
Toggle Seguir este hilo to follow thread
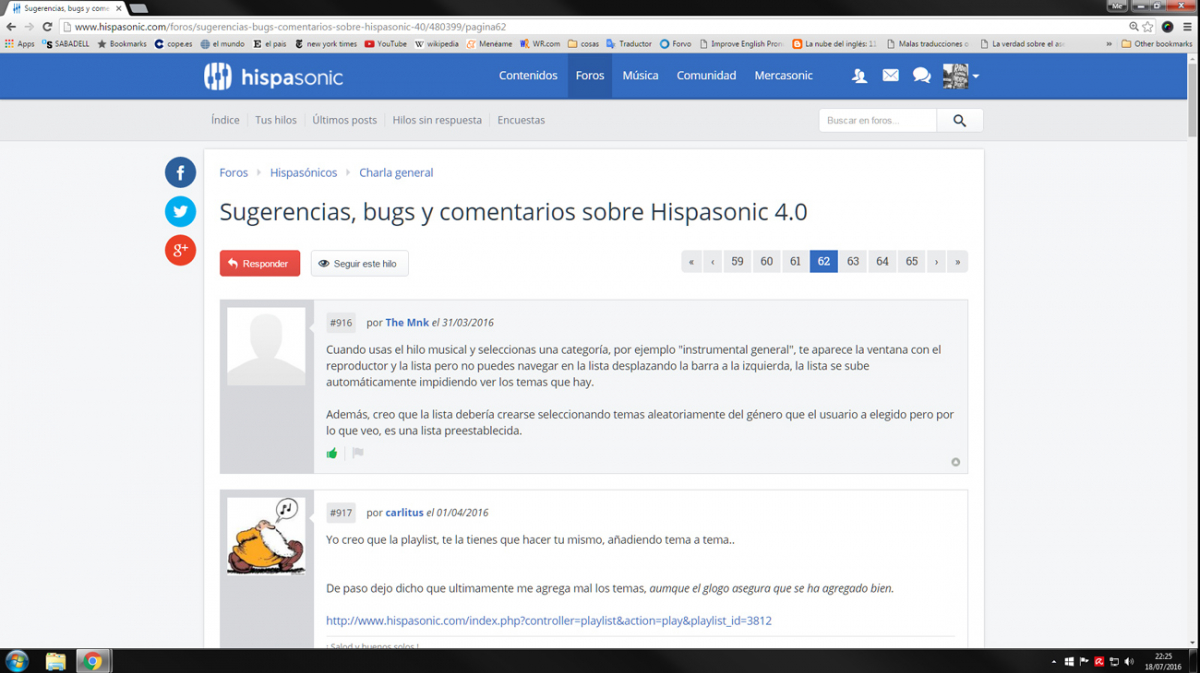359,264
